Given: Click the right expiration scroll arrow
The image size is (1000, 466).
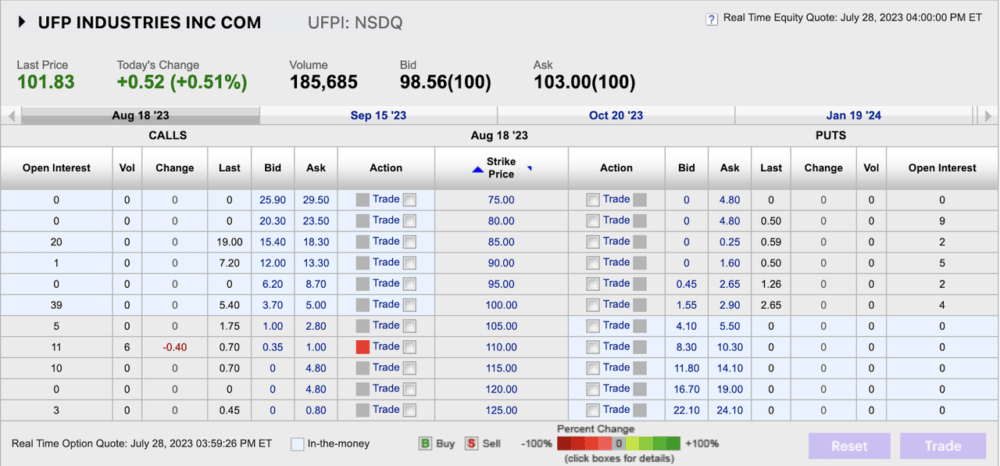Looking at the screenshot, I should pos(989,116).
